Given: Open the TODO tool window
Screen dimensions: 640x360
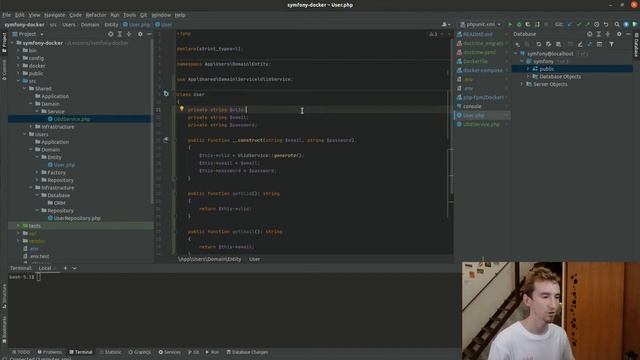Looking at the screenshot, I should click(21, 352).
